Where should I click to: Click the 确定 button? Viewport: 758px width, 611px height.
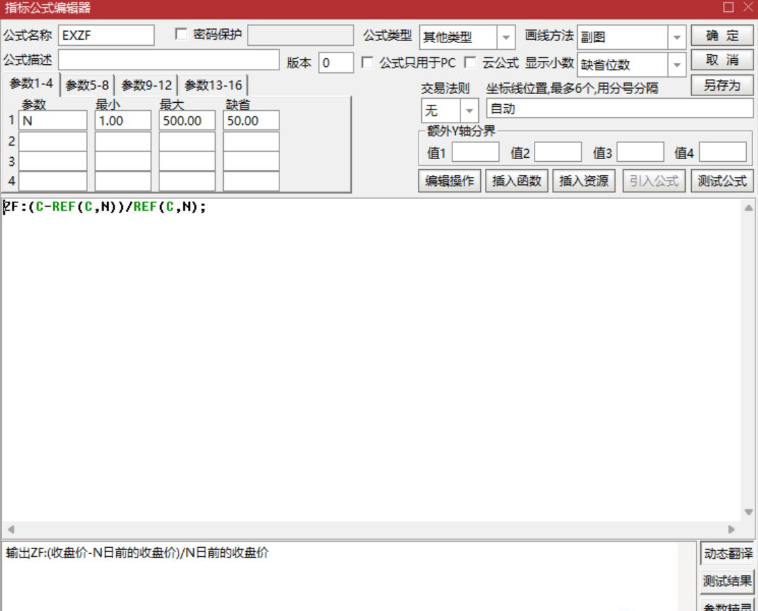click(722, 35)
